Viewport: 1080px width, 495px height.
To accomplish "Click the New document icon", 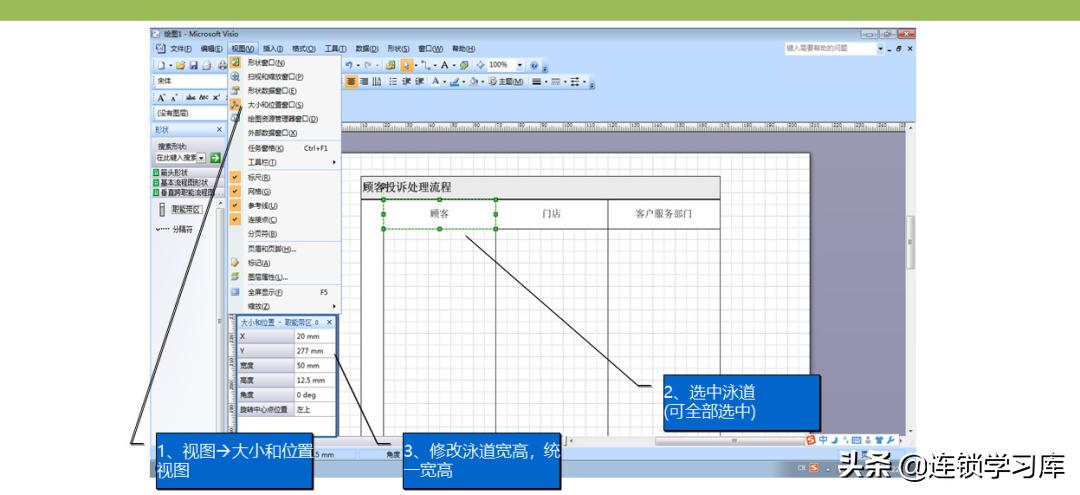I will (161, 65).
